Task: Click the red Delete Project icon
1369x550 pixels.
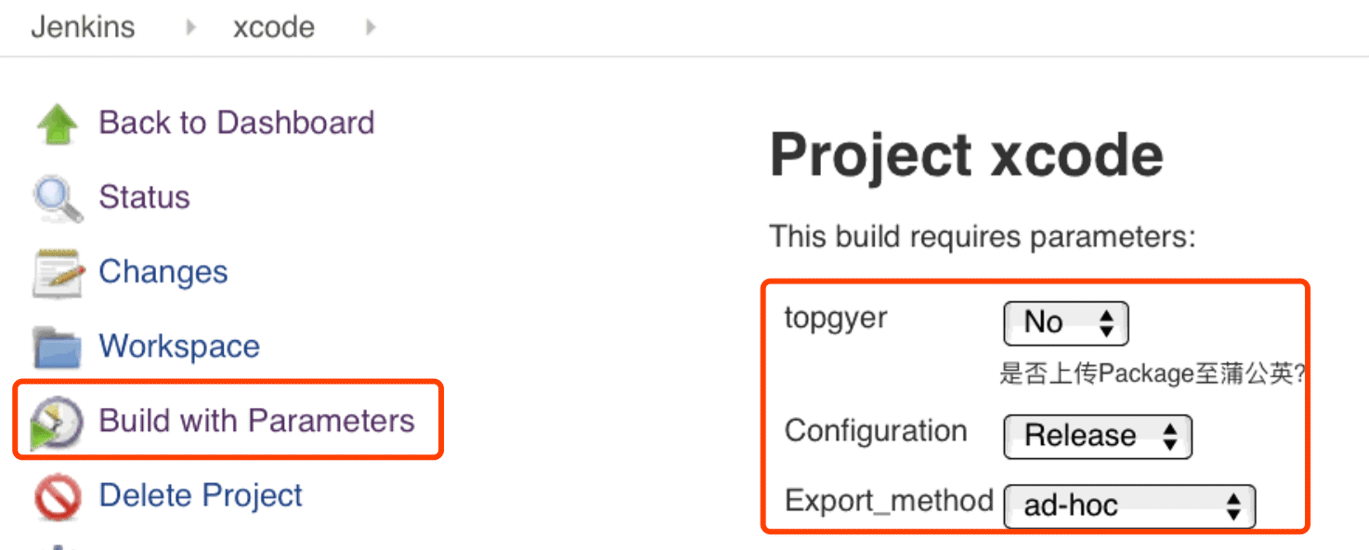Action: [57, 497]
